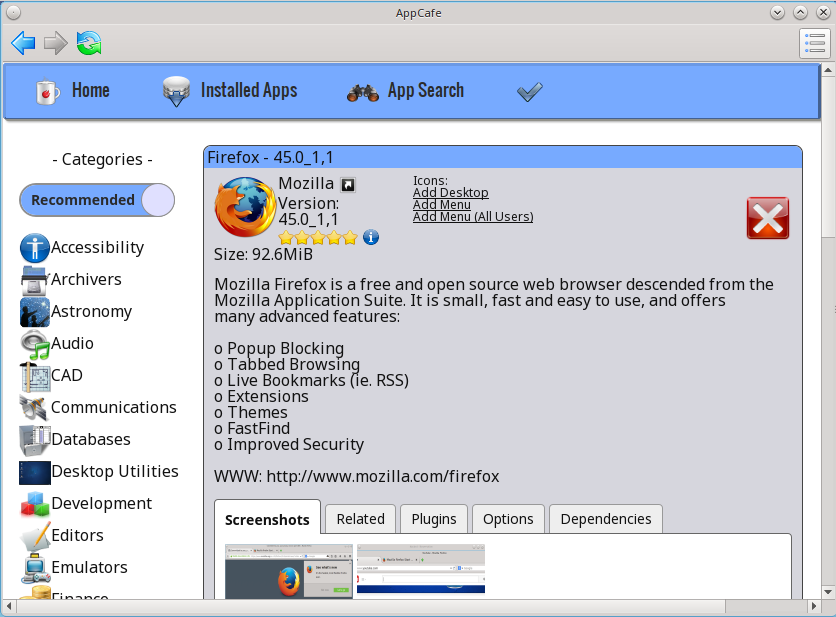Select the Audio category label

(x=73, y=343)
